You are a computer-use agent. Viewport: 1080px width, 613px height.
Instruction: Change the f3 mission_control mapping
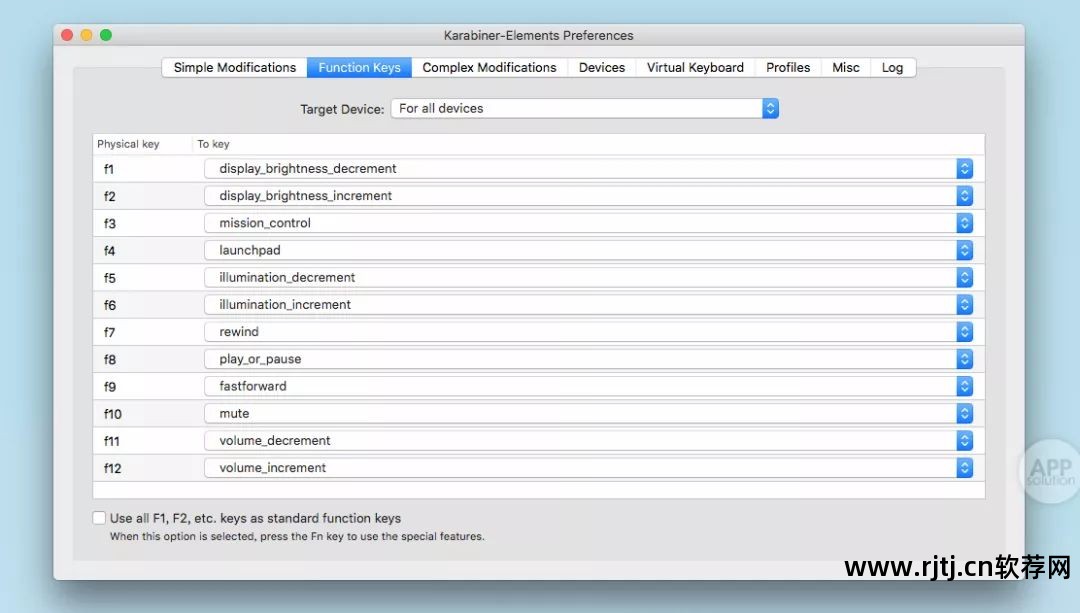coord(588,223)
